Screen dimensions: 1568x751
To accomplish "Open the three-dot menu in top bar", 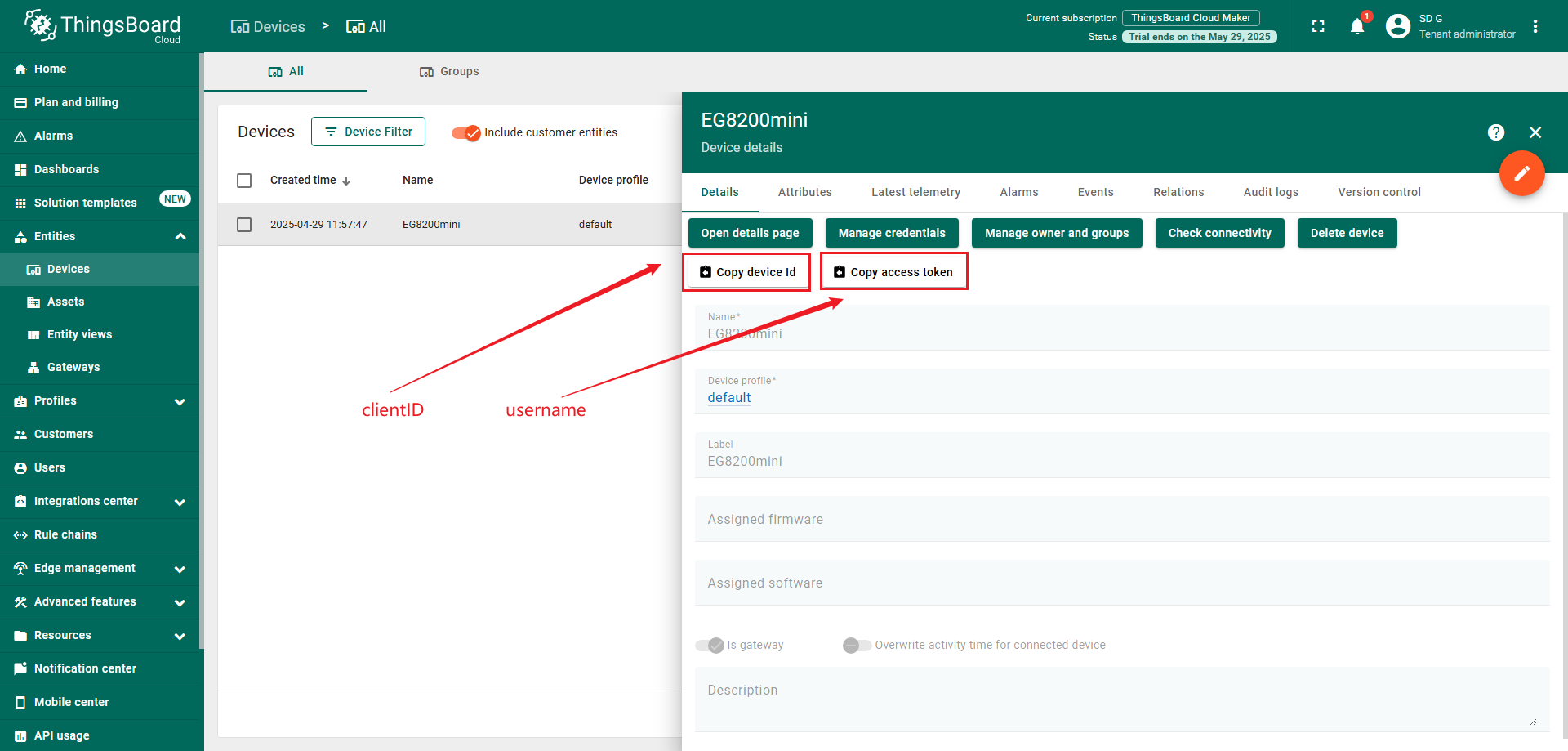I will (x=1535, y=27).
